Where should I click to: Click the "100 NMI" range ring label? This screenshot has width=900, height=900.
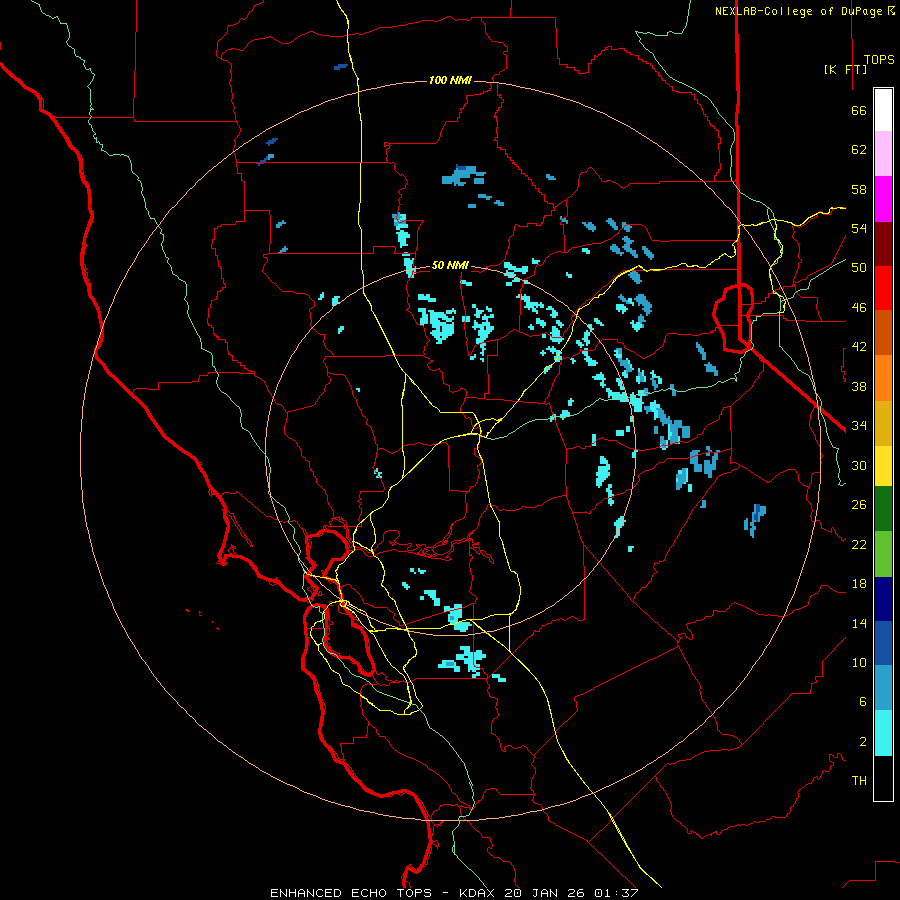point(450,80)
